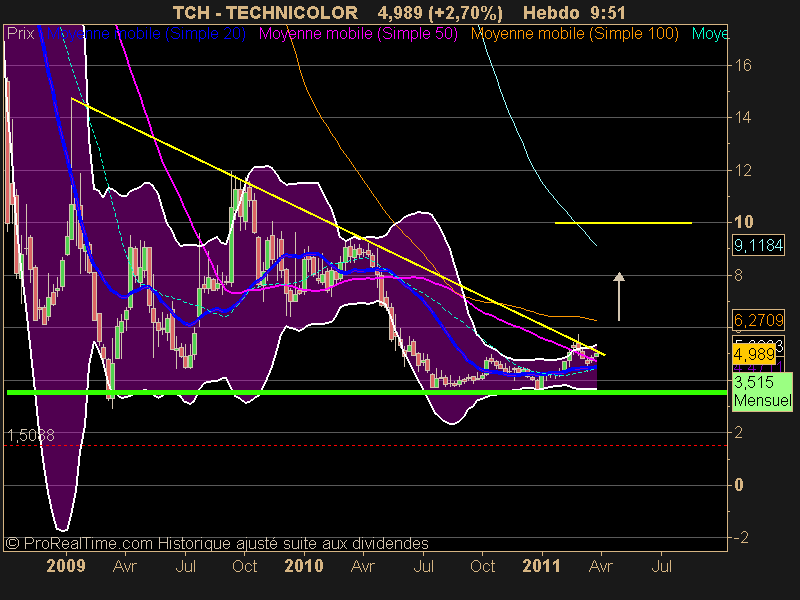Click the 6,2709 orange value tag
The height and width of the screenshot is (600, 800).
[x=758, y=320]
